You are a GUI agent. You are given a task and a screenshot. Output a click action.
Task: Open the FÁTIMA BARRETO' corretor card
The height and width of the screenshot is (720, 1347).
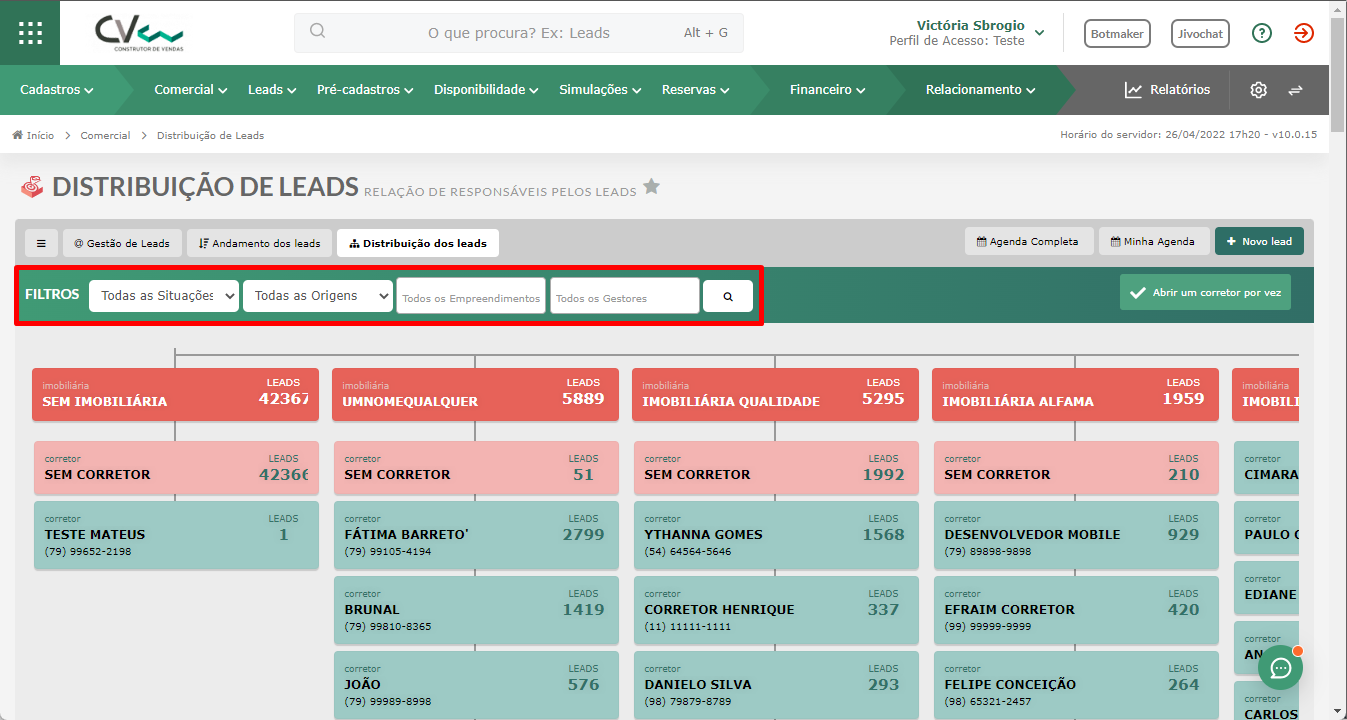pyautogui.click(x=476, y=535)
